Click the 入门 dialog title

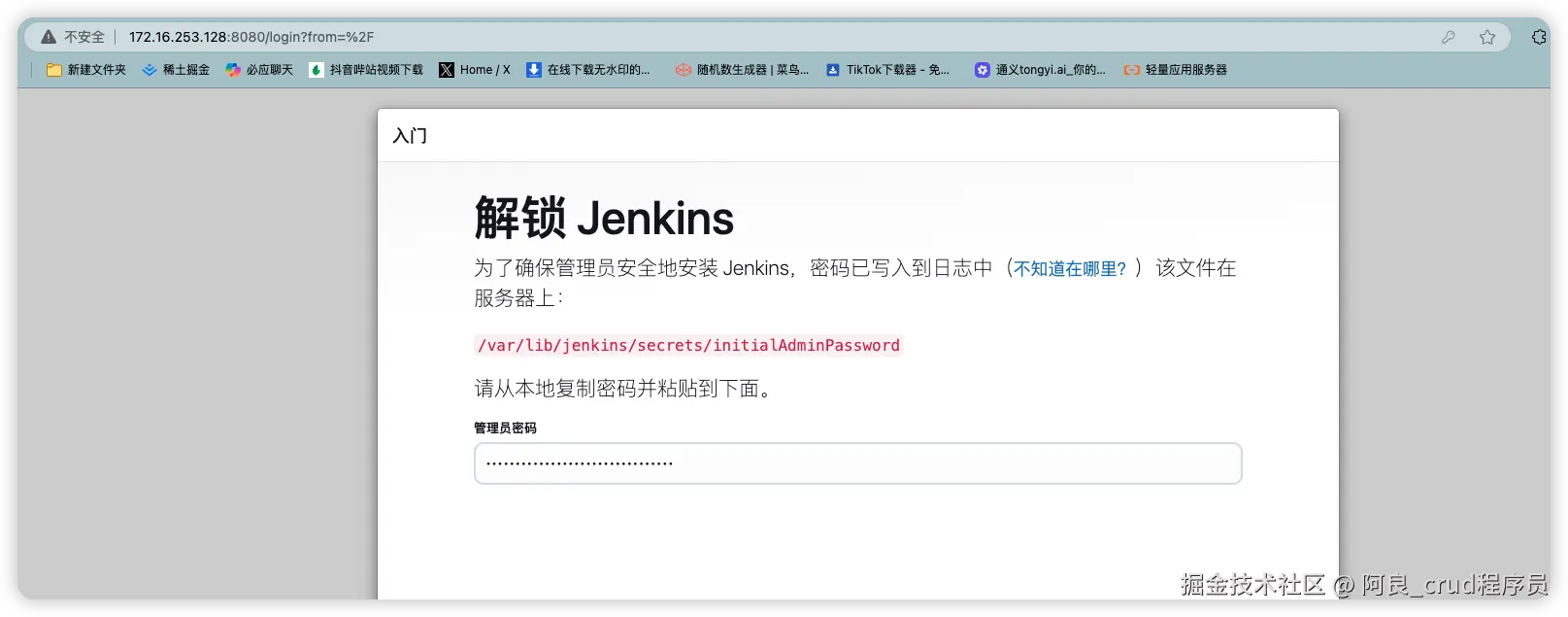410,136
